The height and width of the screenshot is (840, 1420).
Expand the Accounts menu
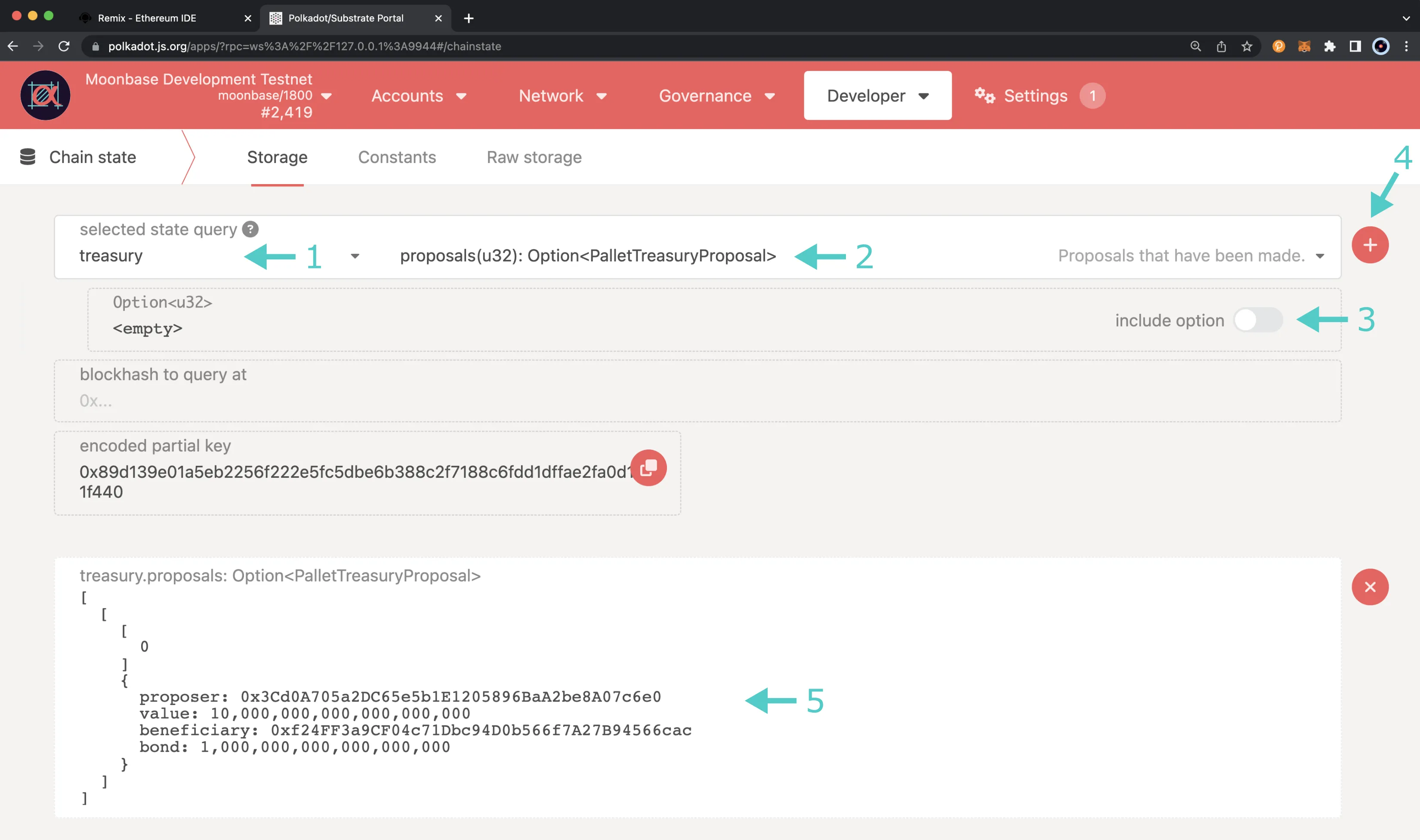point(419,95)
